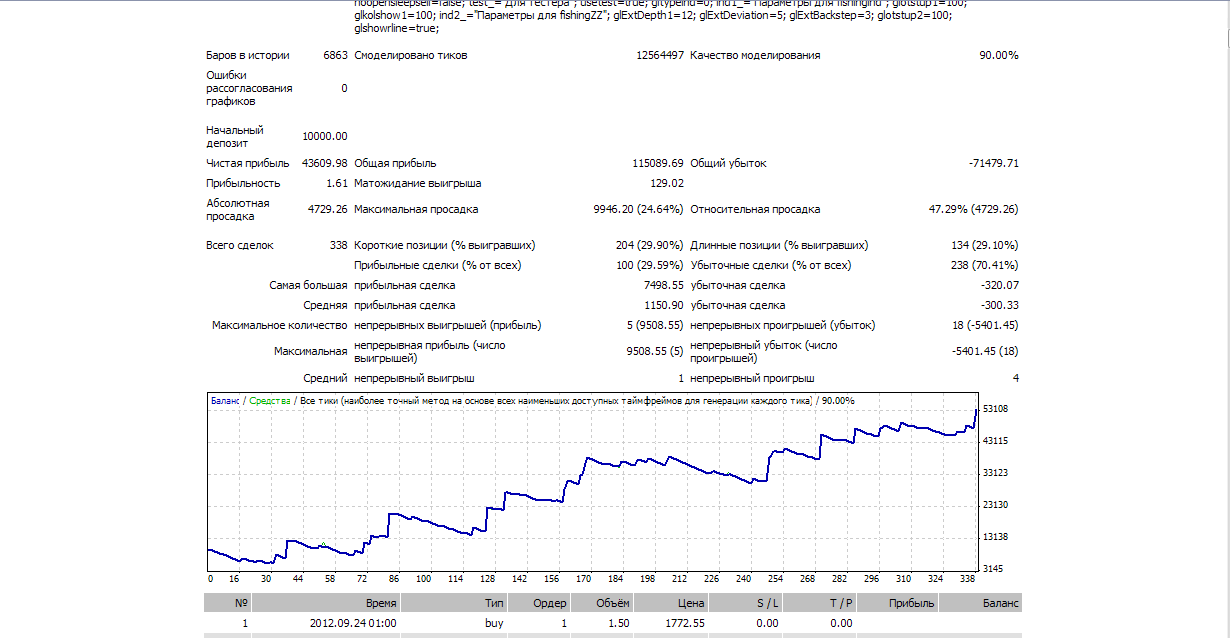Select trade time 2012.09.24 01:00

tap(353, 623)
